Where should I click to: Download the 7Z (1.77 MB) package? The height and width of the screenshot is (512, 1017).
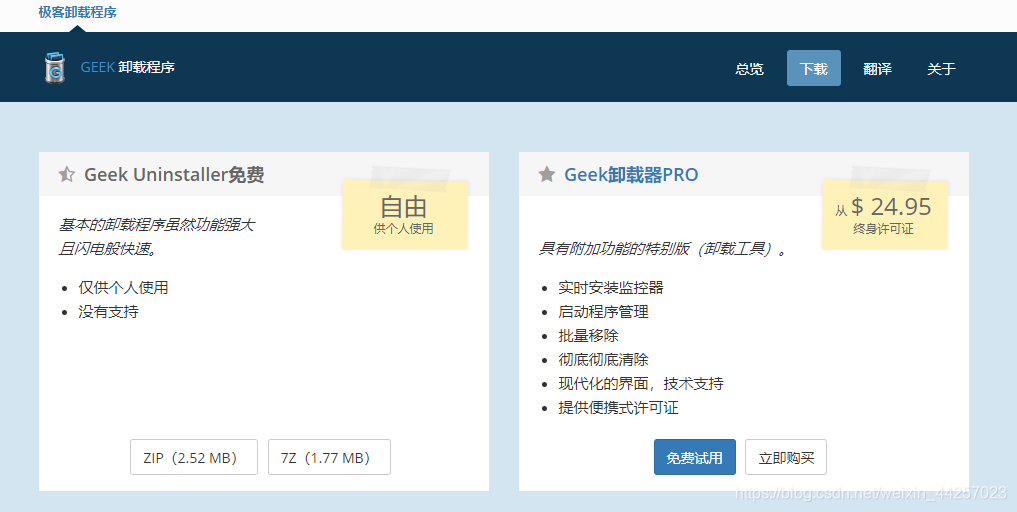tap(329, 457)
